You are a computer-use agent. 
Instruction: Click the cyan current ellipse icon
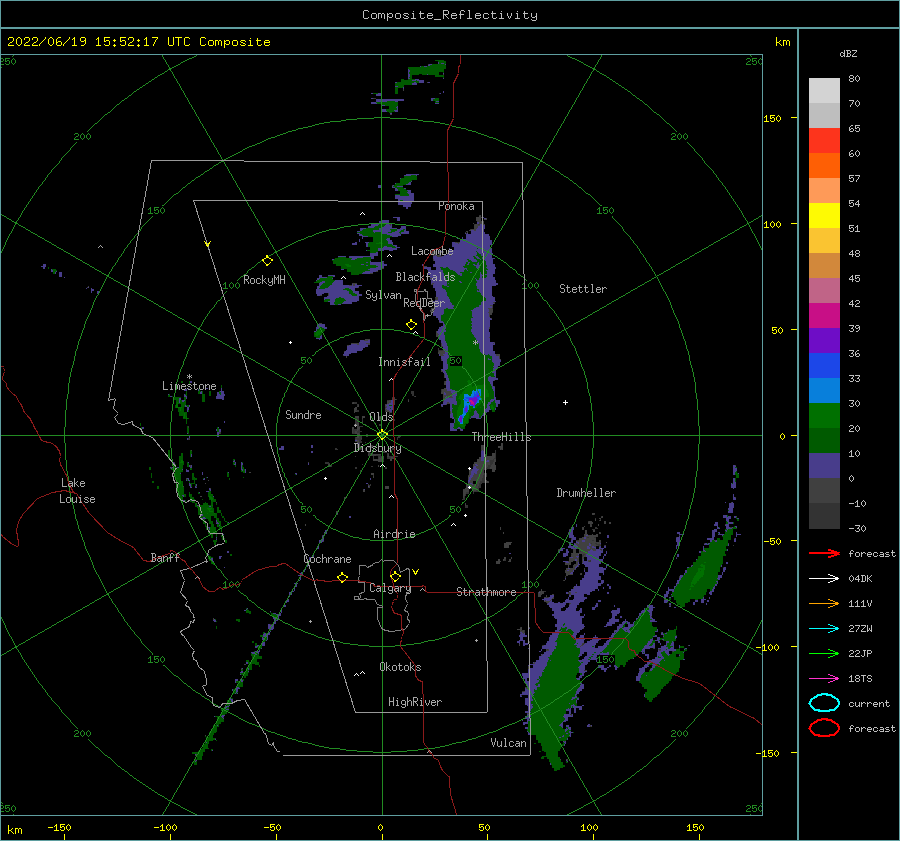(x=824, y=703)
